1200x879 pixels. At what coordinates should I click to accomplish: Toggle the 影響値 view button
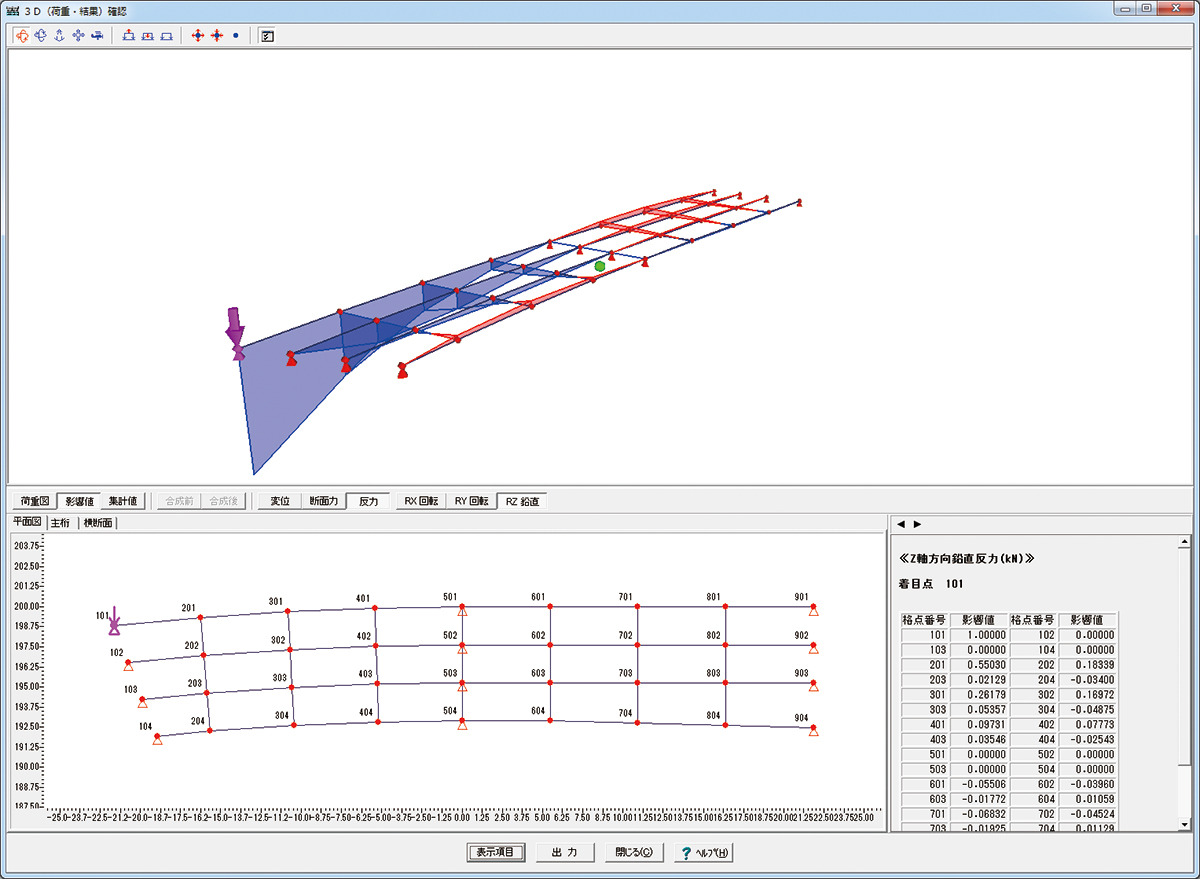point(80,501)
